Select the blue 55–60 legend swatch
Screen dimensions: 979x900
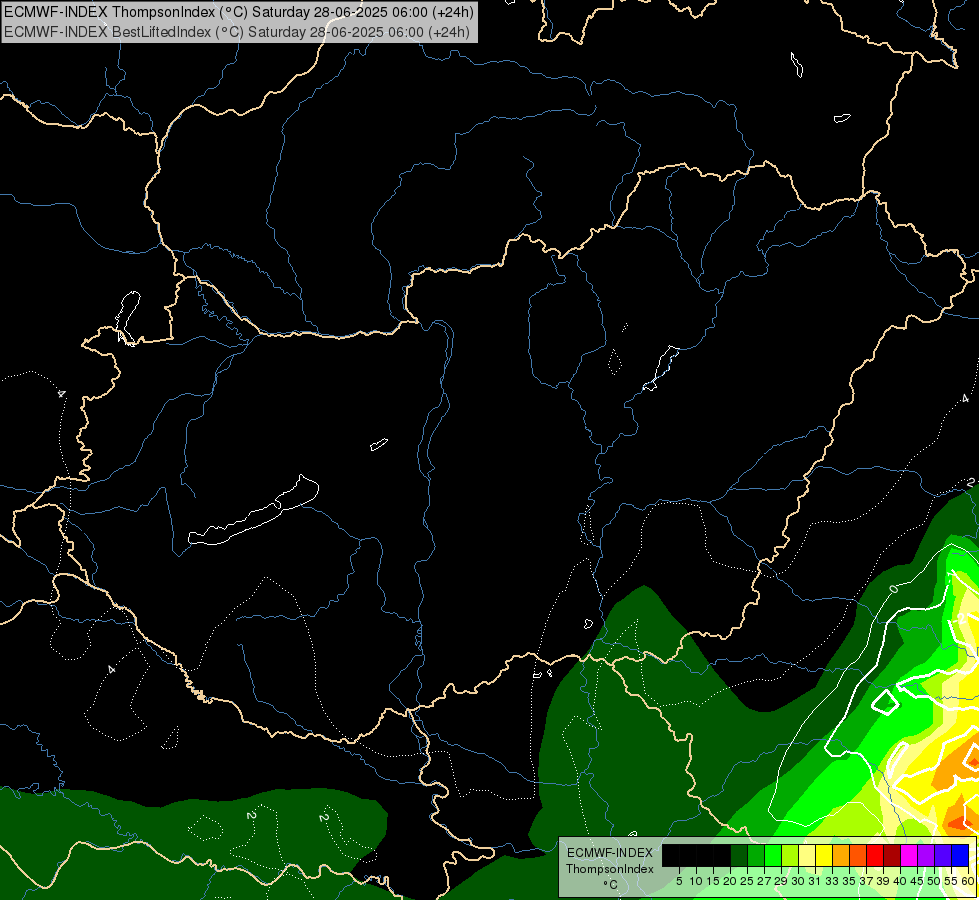960,855
